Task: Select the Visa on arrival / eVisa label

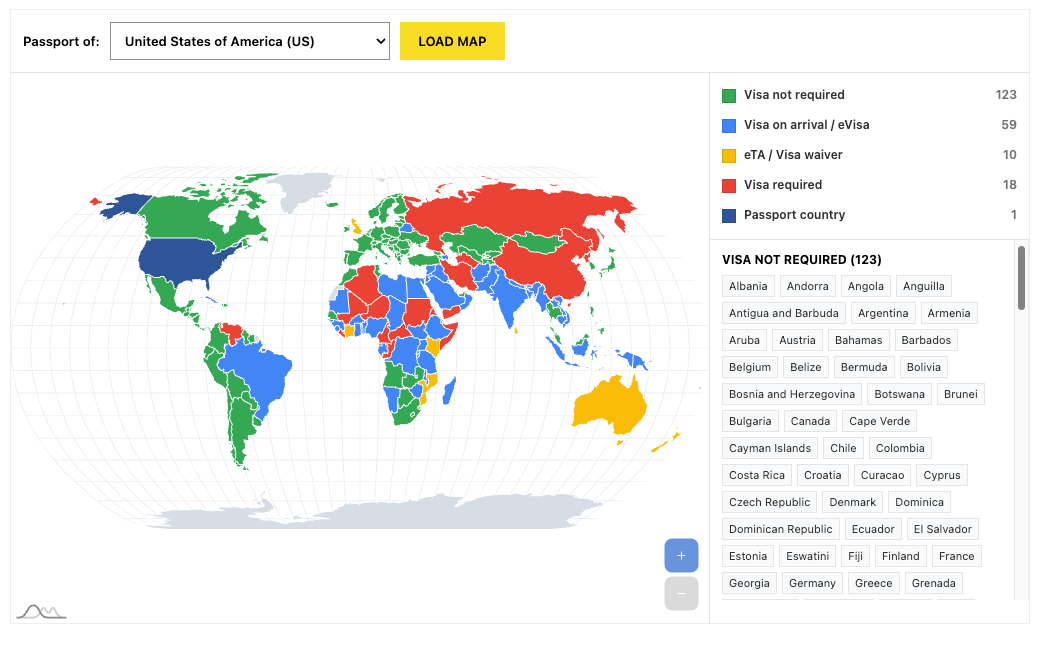Action: point(806,125)
